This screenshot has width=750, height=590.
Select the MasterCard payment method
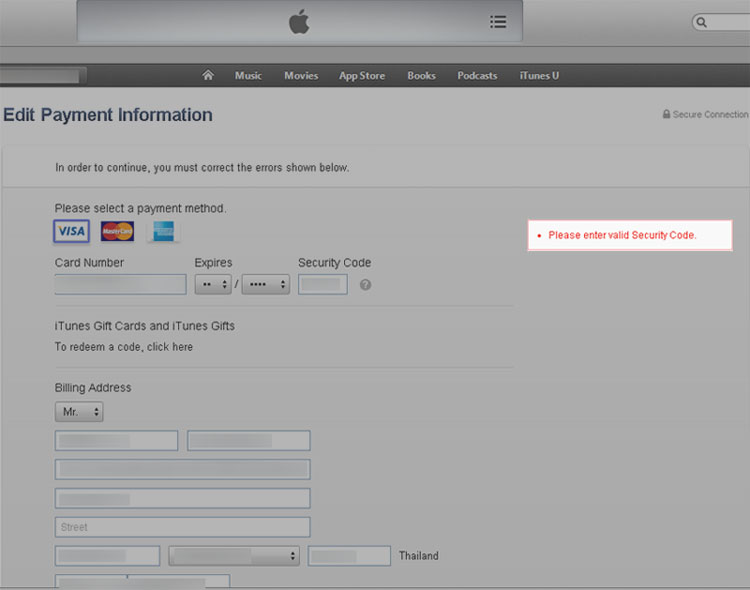117,232
